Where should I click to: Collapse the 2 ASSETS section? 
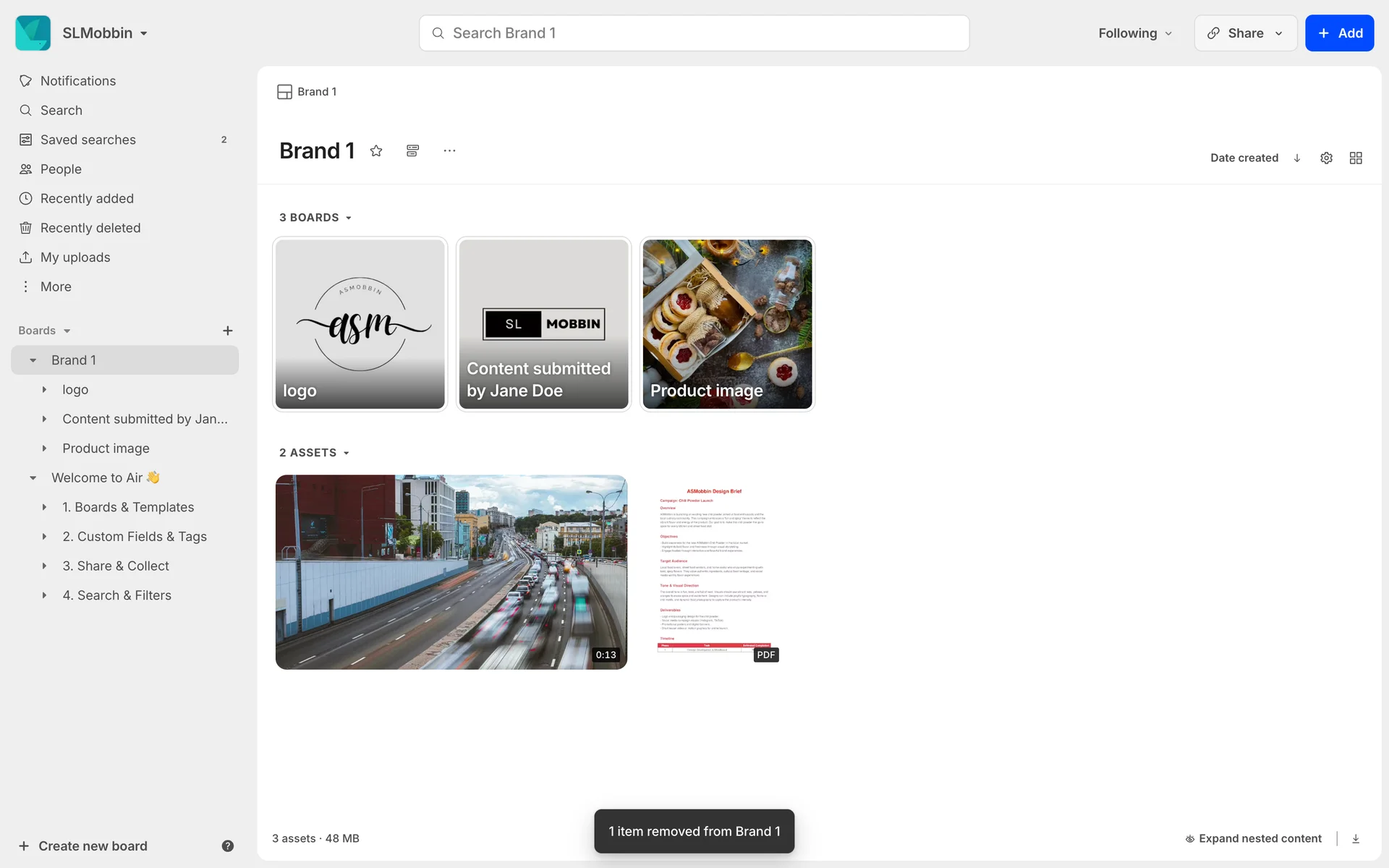click(x=314, y=453)
